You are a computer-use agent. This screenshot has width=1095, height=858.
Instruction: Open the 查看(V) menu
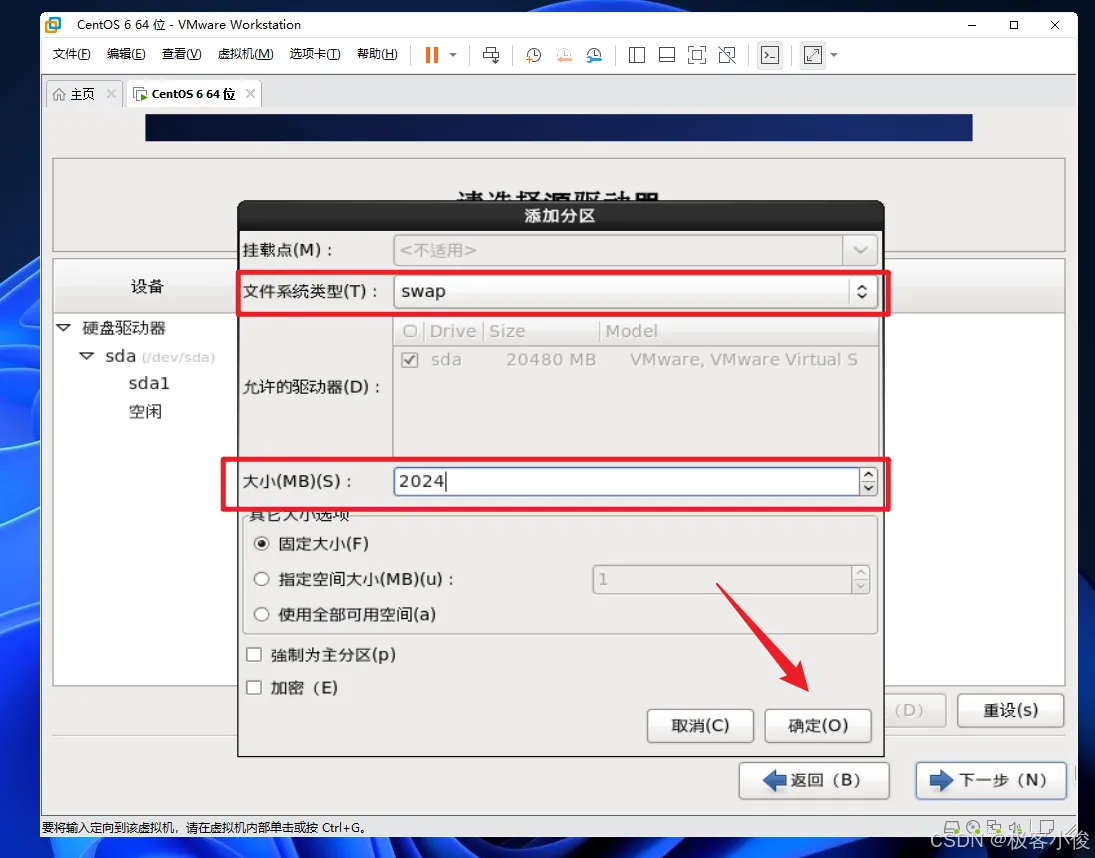[181, 54]
